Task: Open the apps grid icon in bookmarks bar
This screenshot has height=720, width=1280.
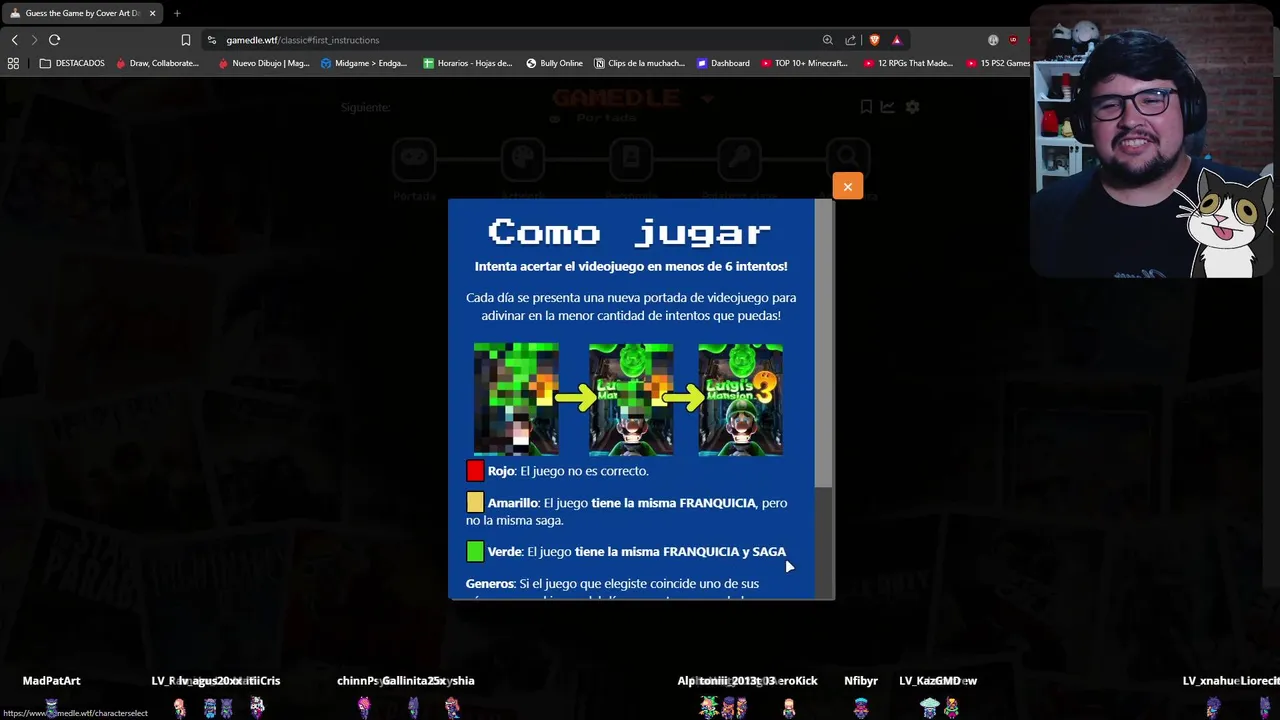Action: tap(13, 63)
